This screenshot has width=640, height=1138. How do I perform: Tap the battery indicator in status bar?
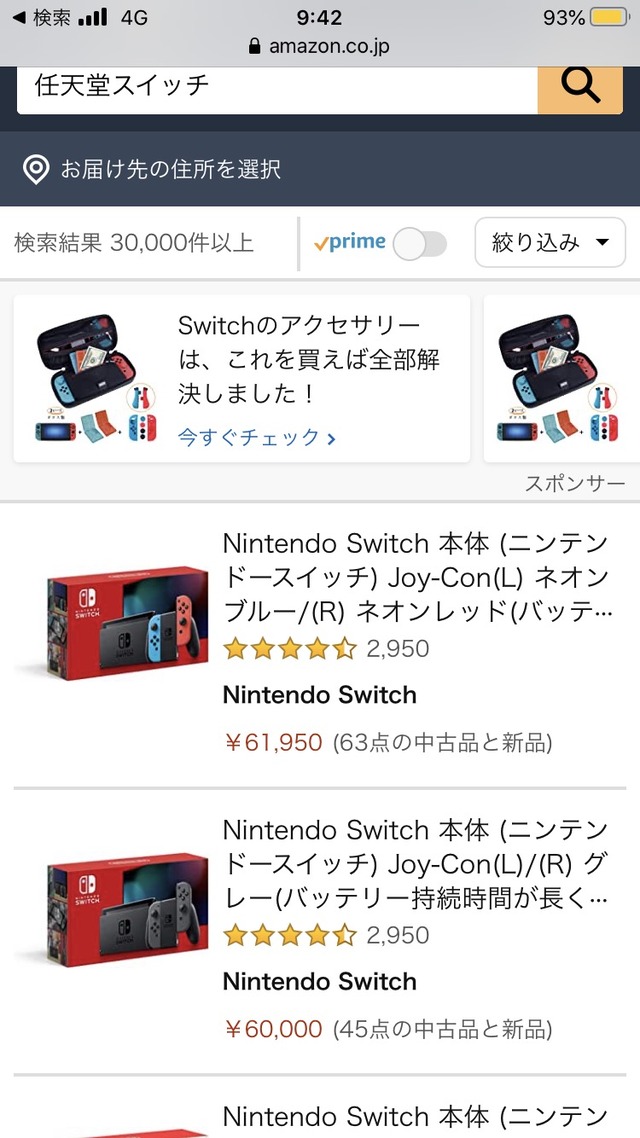609,17
